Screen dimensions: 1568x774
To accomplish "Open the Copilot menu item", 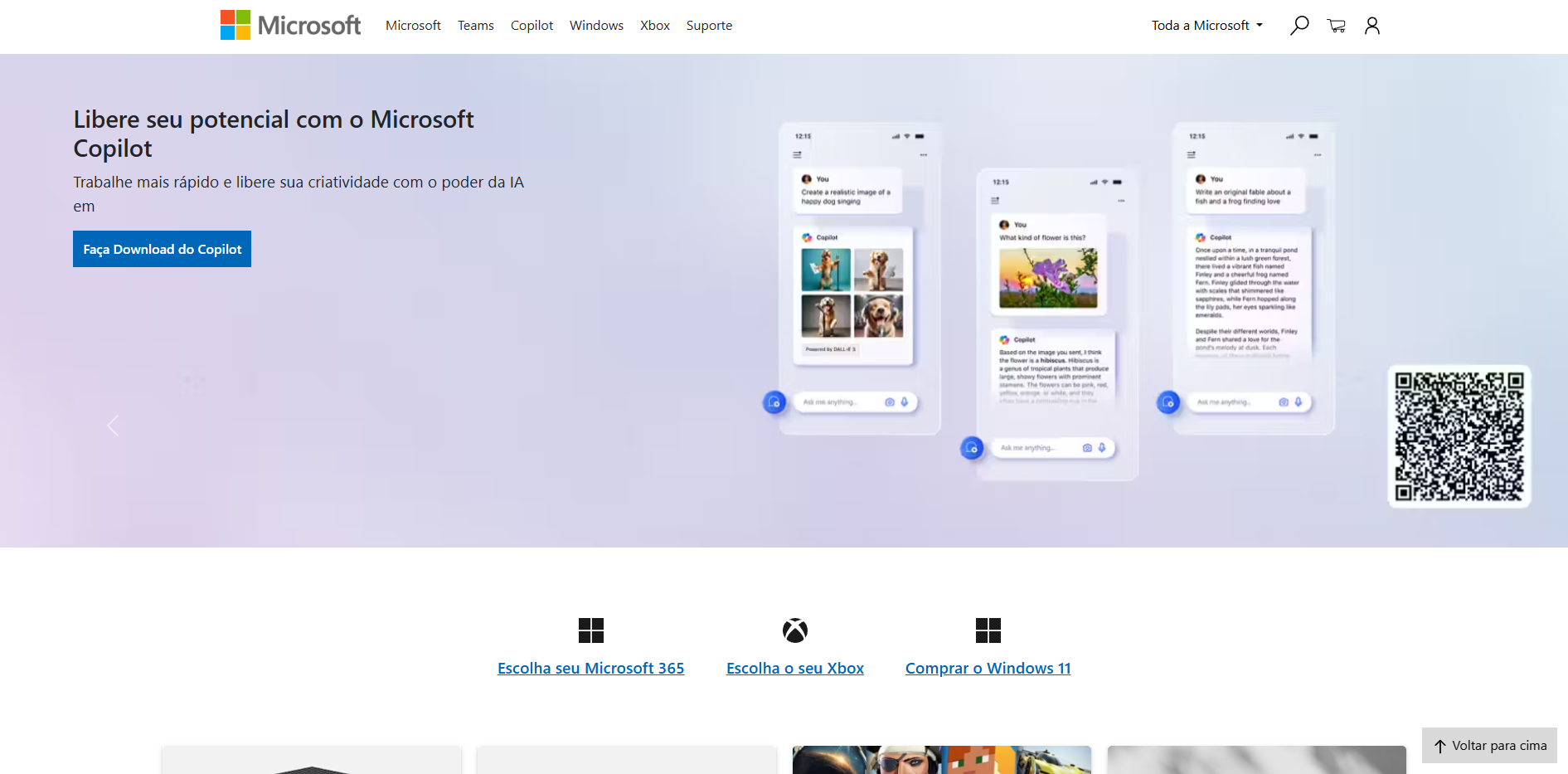I will click(x=532, y=26).
